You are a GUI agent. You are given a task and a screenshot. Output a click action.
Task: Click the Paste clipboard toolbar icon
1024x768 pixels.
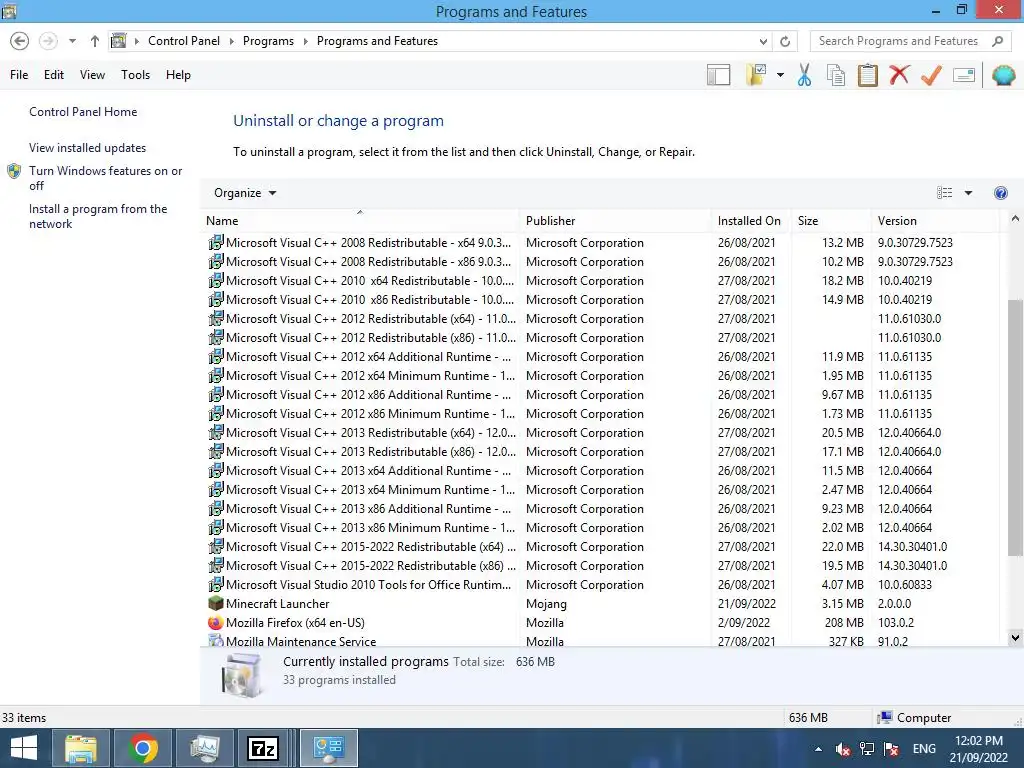pyautogui.click(x=867, y=75)
